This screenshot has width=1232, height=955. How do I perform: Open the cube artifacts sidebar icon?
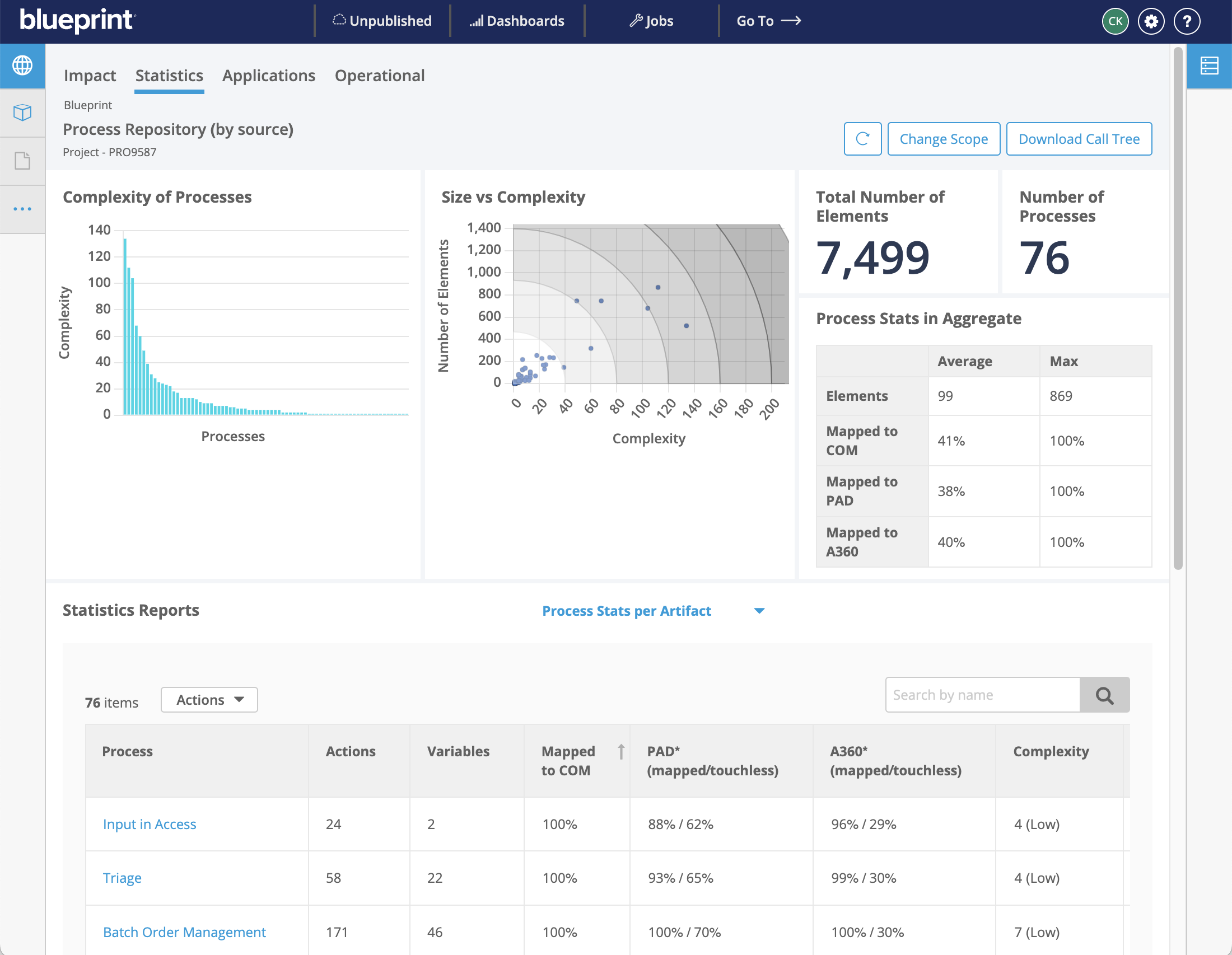[22, 113]
